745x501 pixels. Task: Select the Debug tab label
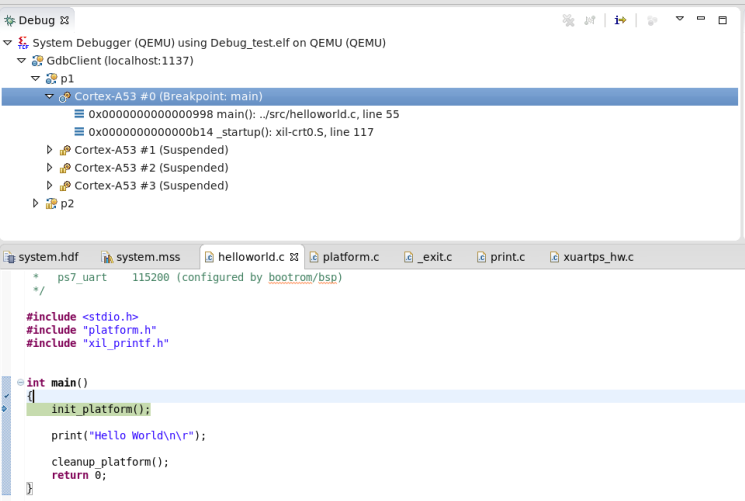37,20
